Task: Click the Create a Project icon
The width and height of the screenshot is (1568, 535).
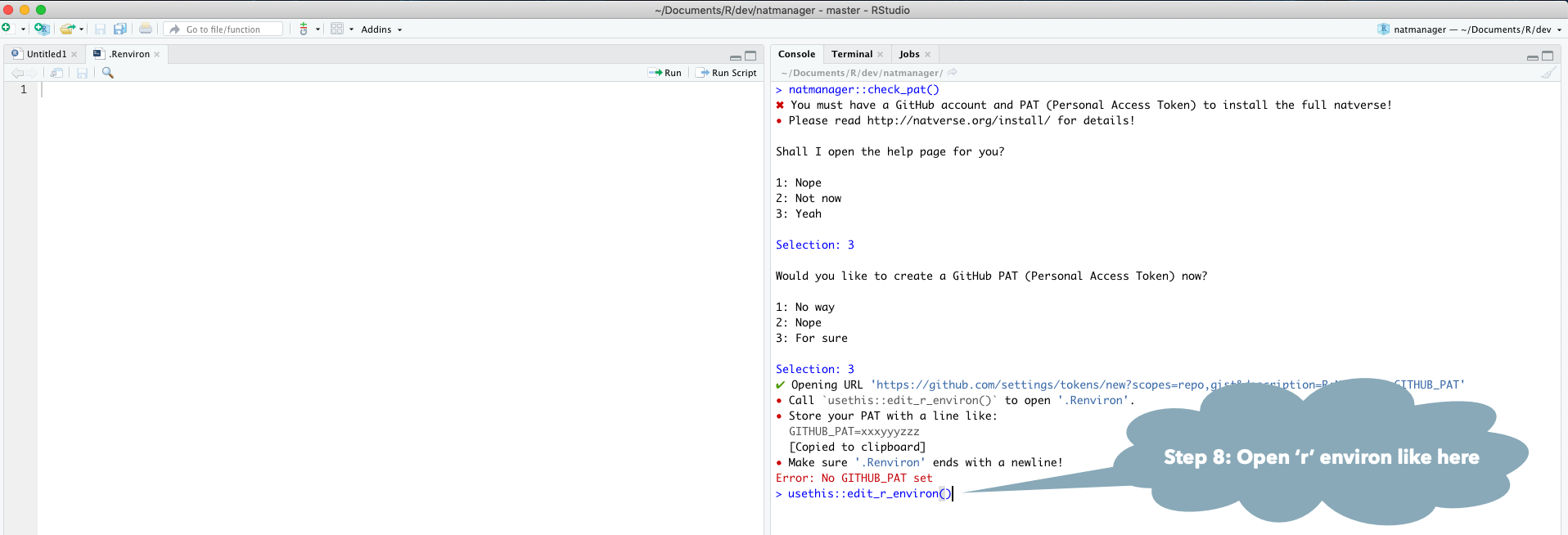Action: tap(41, 29)
